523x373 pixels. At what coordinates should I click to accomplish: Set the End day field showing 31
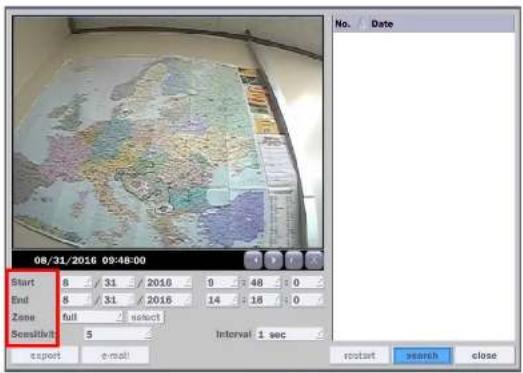pyautogui.click(x=118, y=300)
